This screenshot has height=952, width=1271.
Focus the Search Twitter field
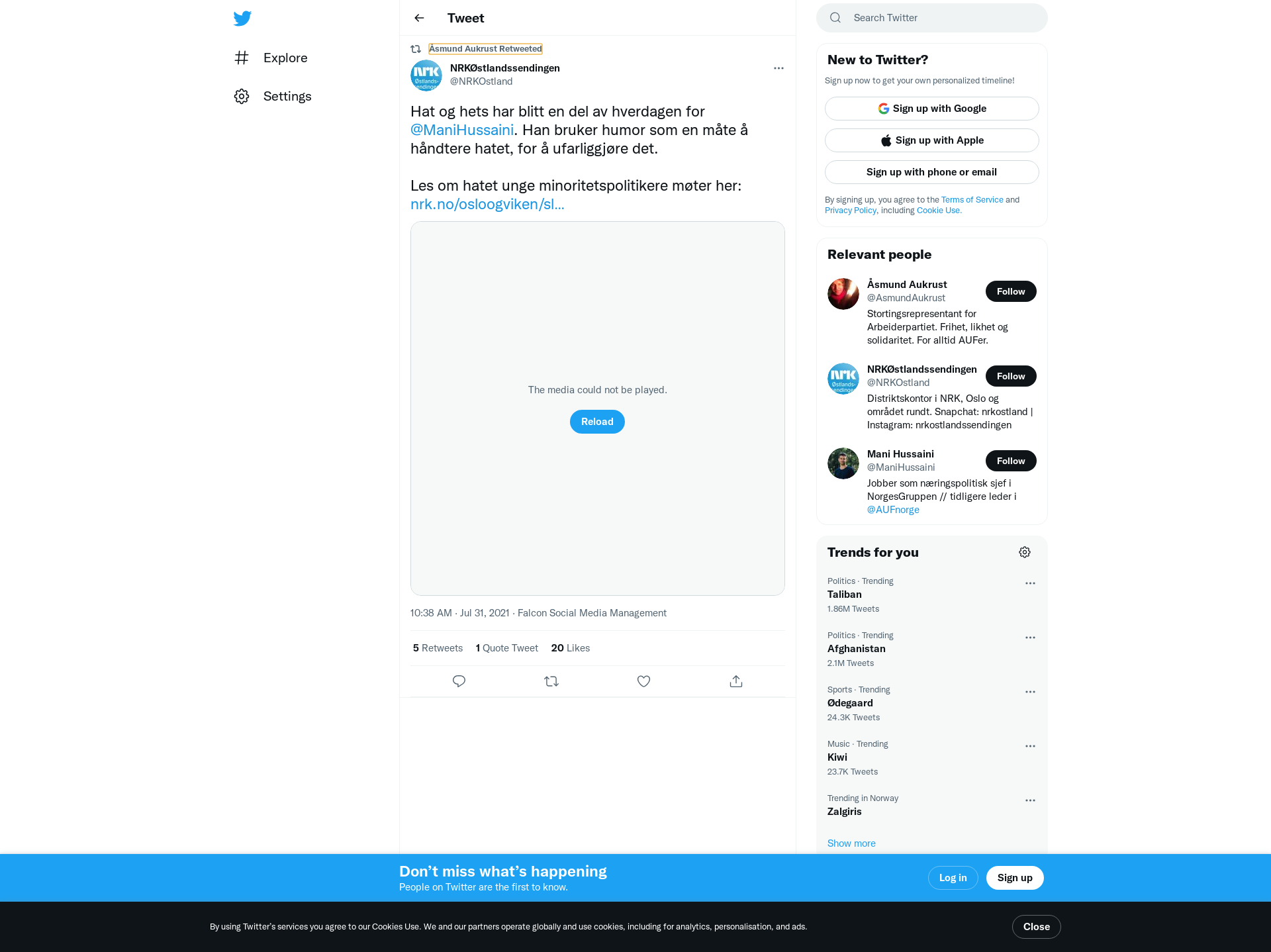tap(932, 18)
